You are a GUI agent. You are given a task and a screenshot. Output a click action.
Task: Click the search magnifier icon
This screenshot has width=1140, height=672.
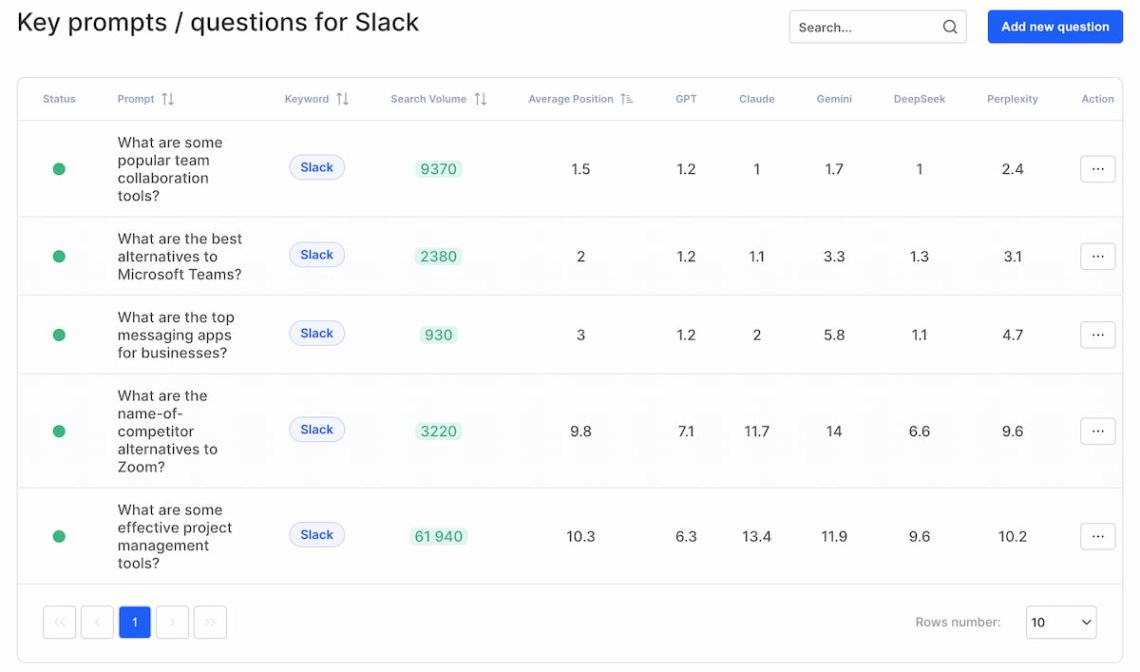point(950,27)
